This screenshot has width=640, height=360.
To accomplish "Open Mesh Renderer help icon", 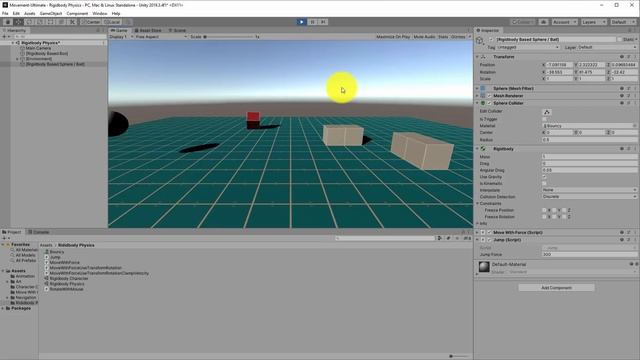I will (622, 96).
